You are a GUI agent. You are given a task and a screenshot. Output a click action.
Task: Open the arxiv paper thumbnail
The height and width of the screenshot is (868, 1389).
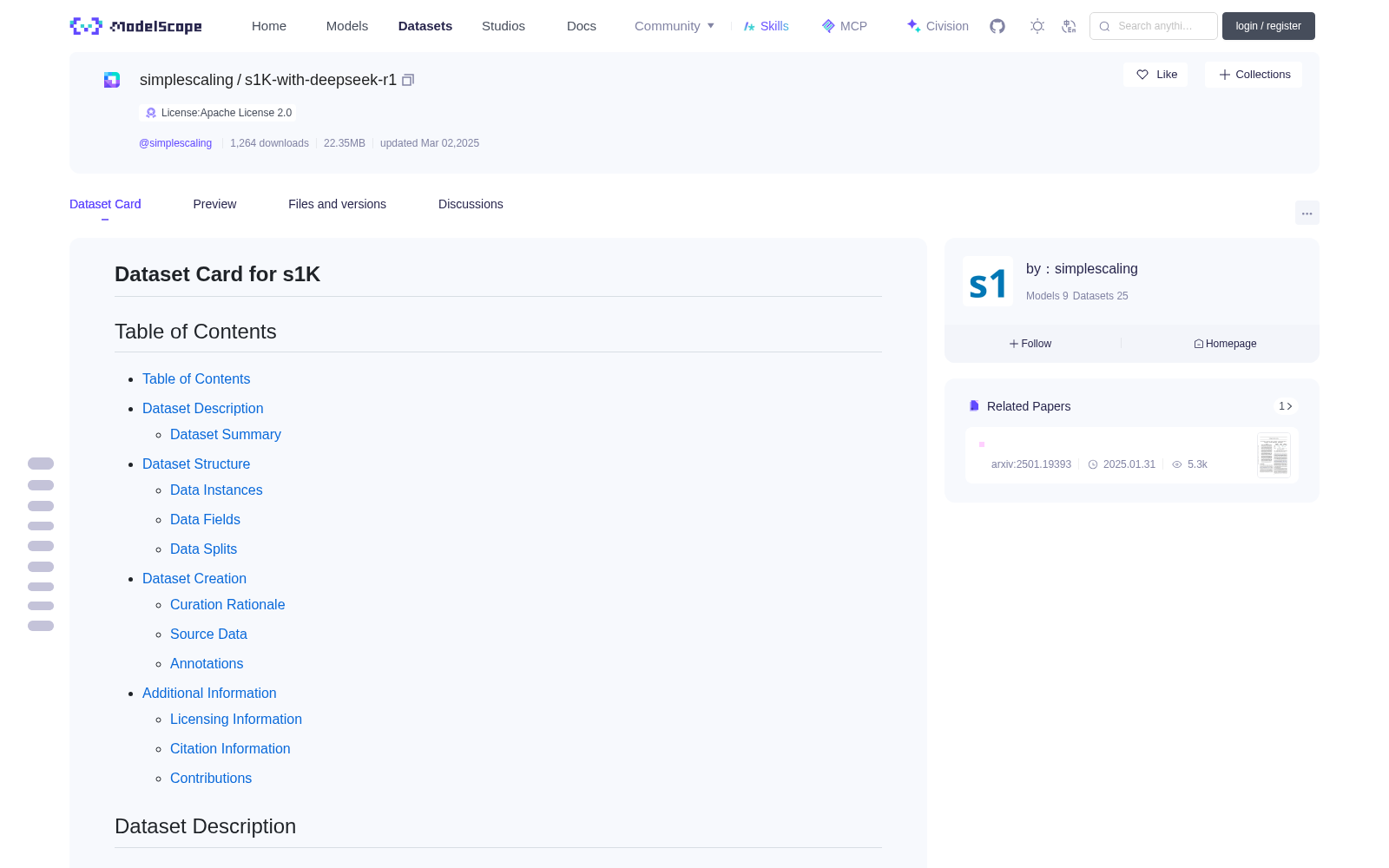point(1274,455)
